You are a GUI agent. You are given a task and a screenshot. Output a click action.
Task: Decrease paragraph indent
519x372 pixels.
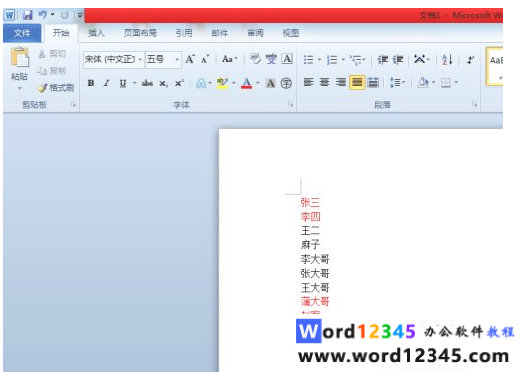tap(382, 60)
